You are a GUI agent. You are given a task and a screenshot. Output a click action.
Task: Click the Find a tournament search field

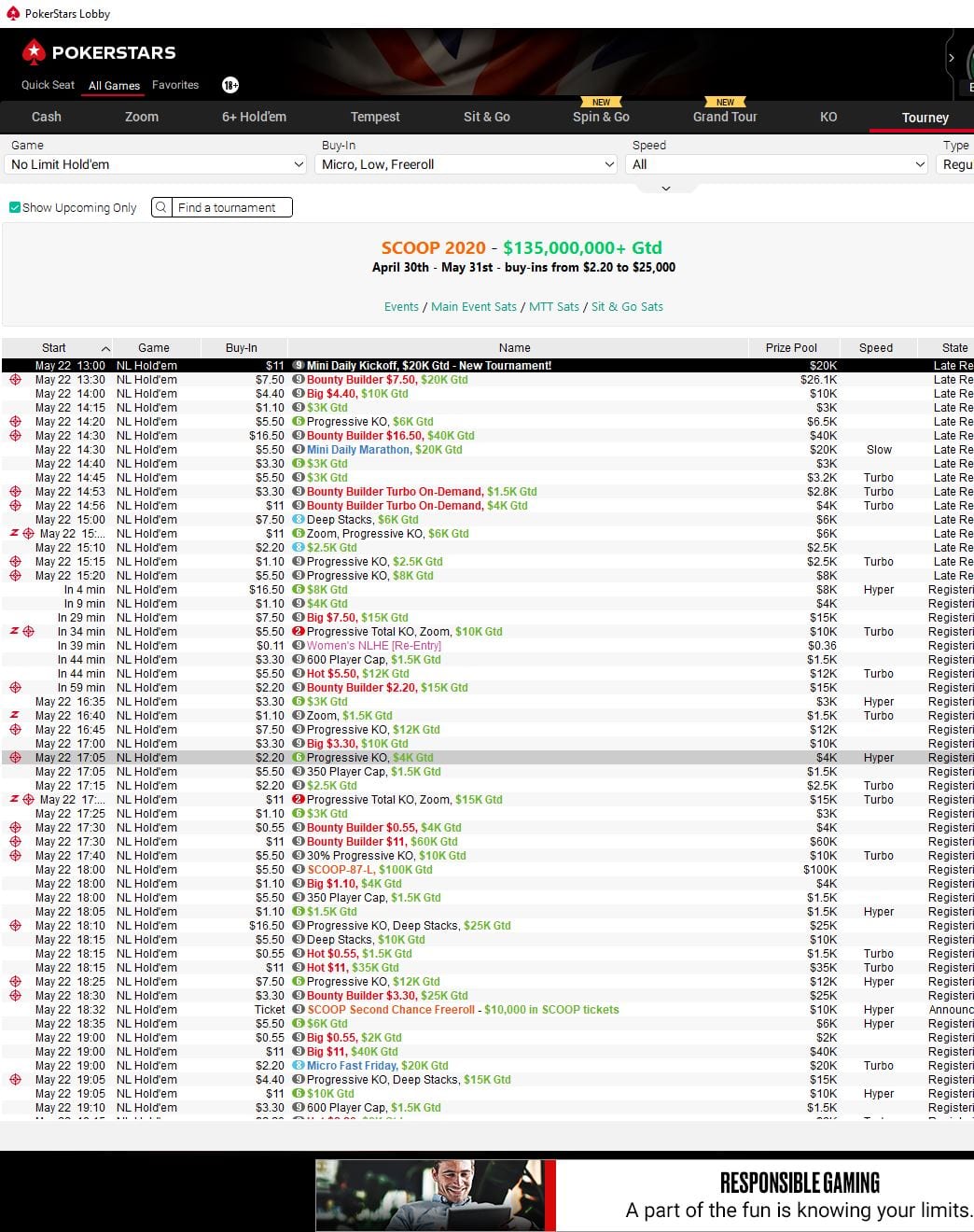pos(233,207)
